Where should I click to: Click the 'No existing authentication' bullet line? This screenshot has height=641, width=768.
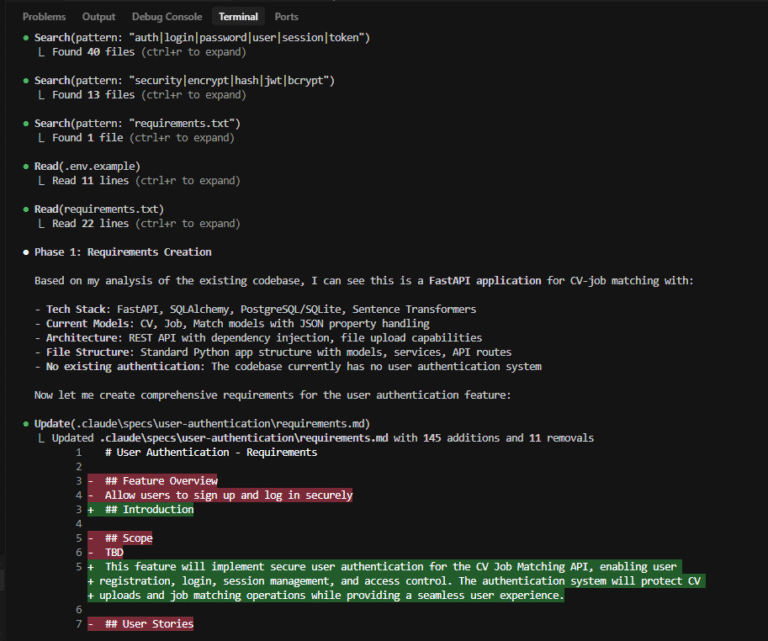(288, 367)
